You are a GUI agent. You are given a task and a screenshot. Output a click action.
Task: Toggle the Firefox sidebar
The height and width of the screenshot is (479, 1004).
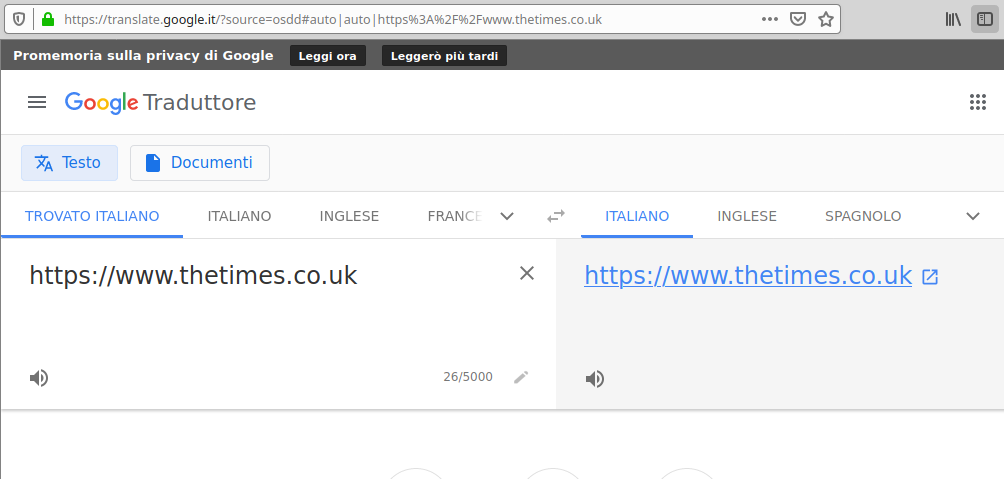[x=985, y=19]
